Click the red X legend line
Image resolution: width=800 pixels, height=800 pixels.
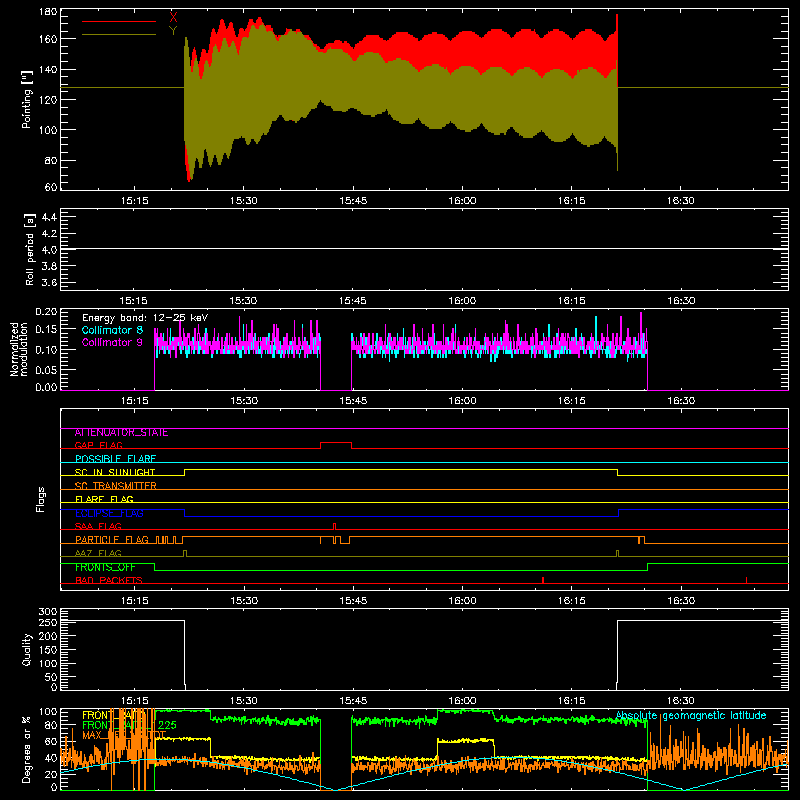point(119,21)
